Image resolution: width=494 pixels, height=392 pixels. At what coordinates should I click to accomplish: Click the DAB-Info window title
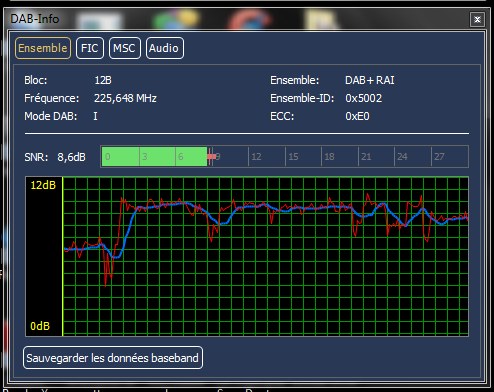click(35, 19)
